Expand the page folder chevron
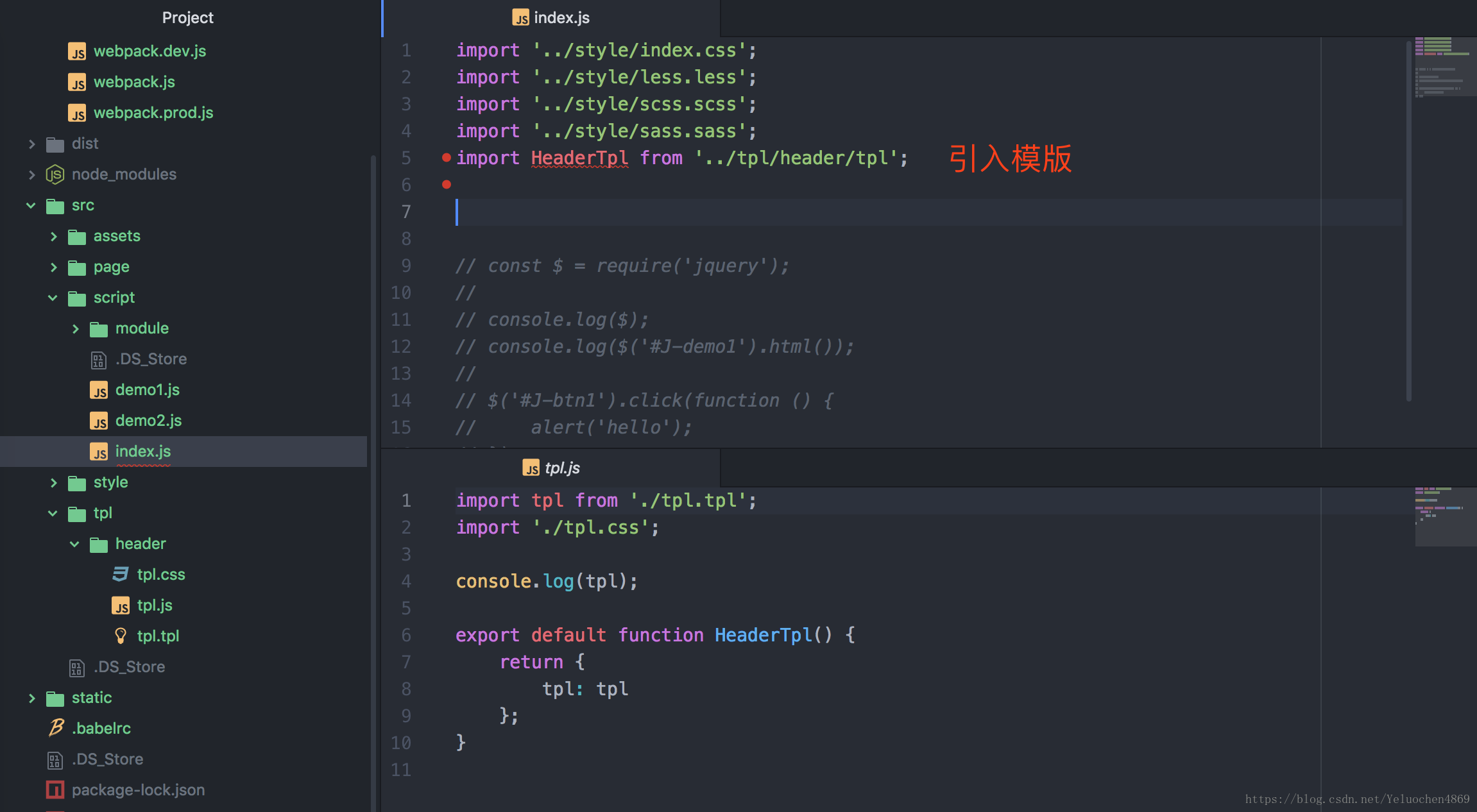 point(53,267)
